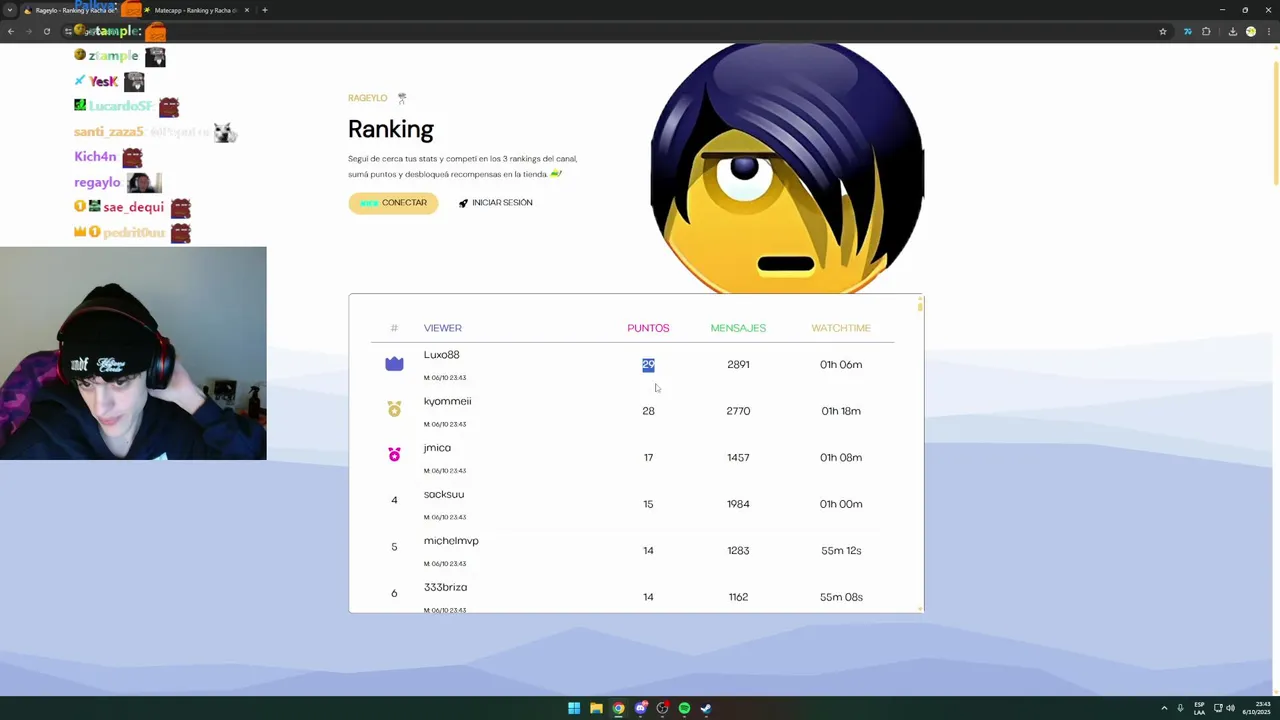Click Chrome icon in taskbar
This screenshot has height=720, width=1280.
click(x=618, y=708)
